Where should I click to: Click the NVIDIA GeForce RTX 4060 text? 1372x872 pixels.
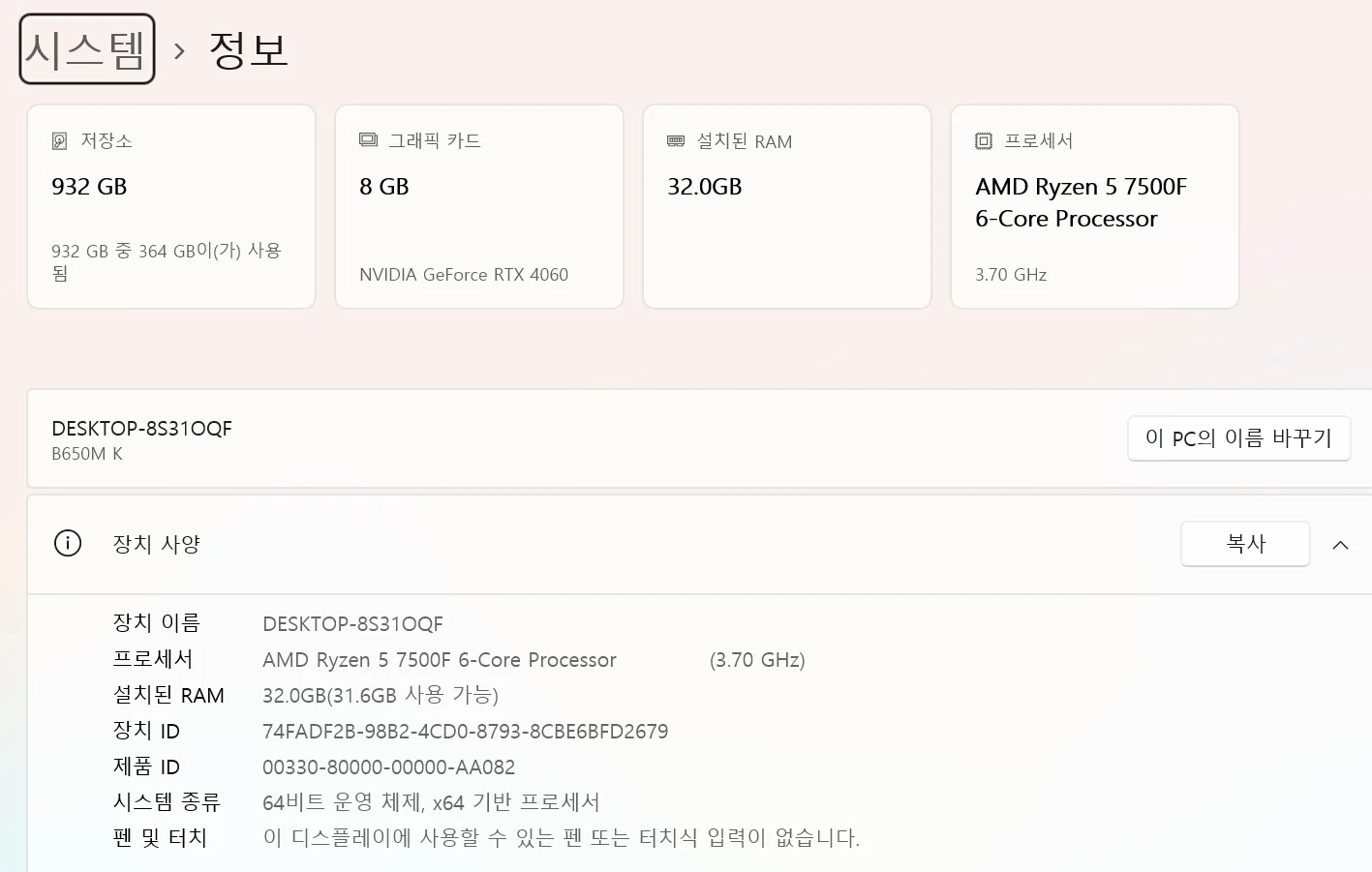[x=464, y=275]
